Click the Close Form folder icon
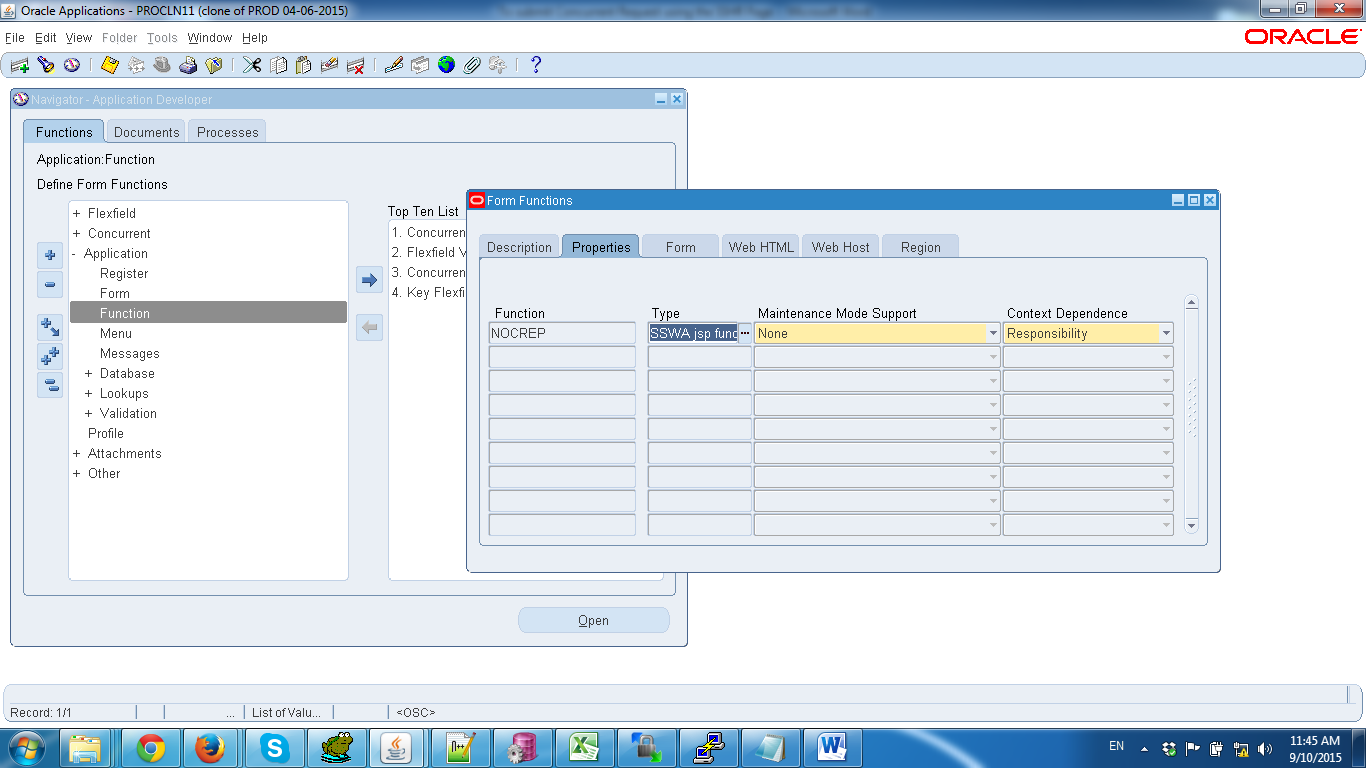Screen dimensions: 1366x768 coord(214,65)
